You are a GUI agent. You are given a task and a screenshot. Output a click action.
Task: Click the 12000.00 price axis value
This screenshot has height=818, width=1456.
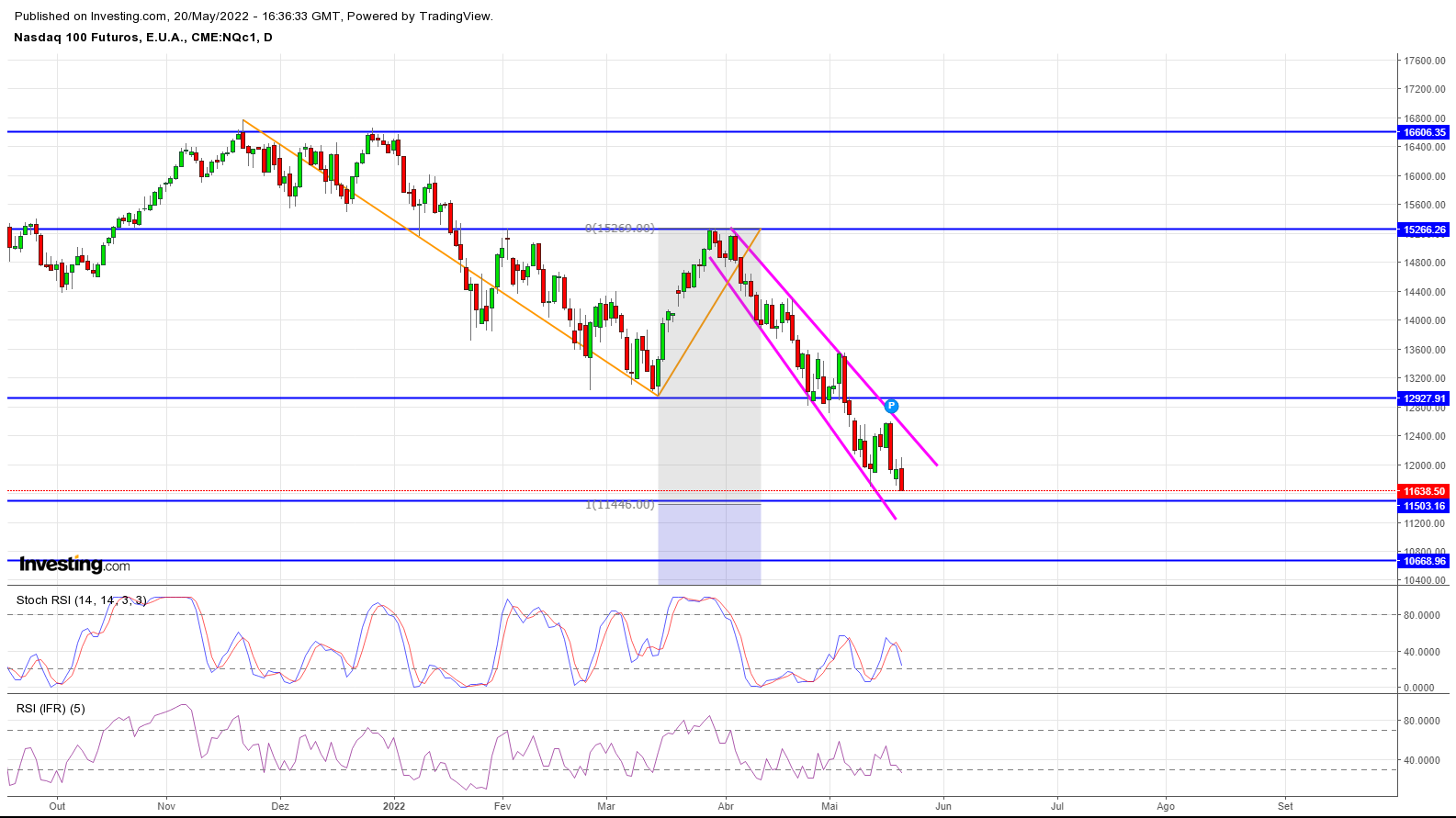coord(1425,465)
